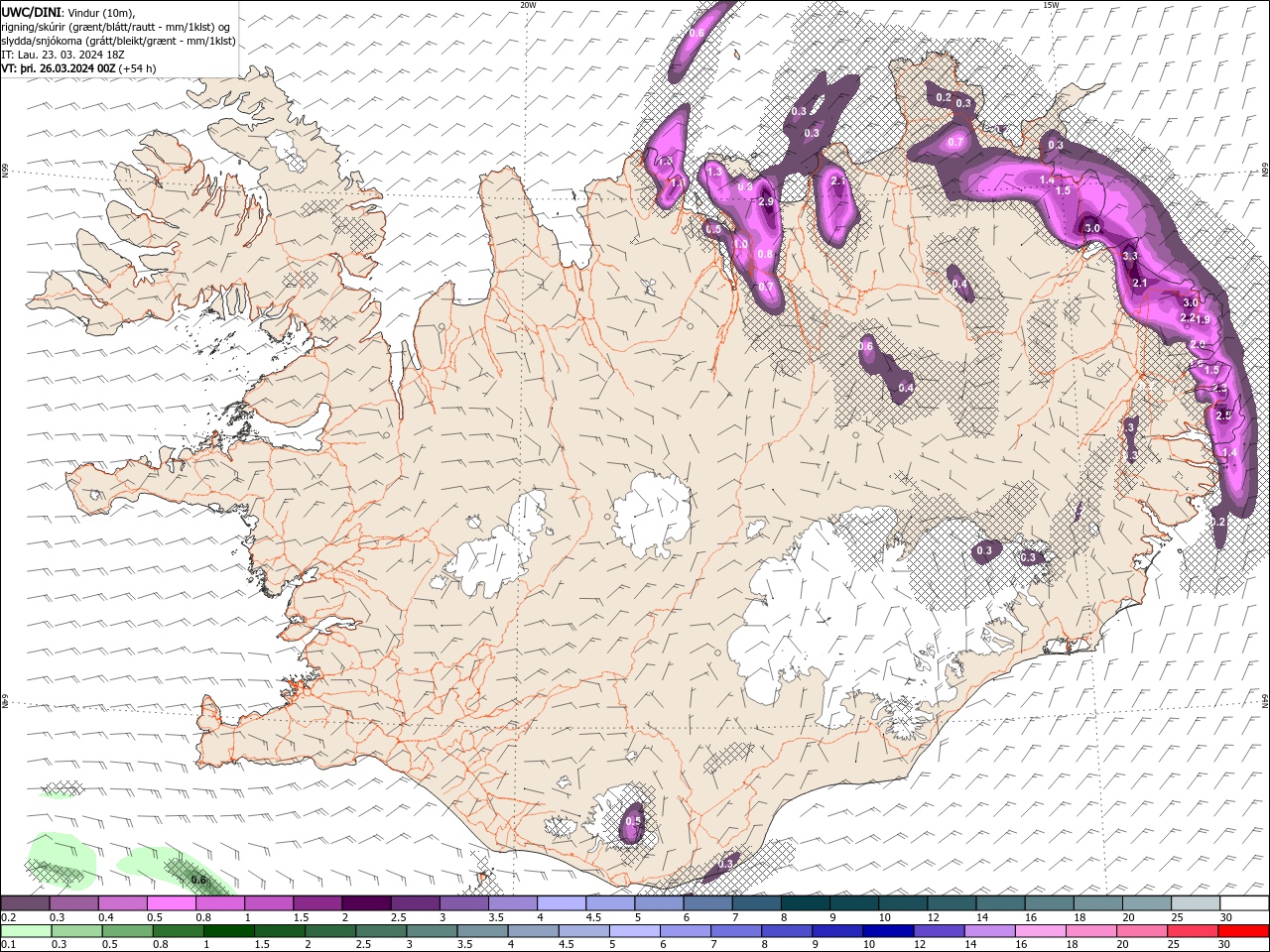Click the 0.2 value at the band's southern tip
1270x952 pixels.
[x=1219, y=522]
